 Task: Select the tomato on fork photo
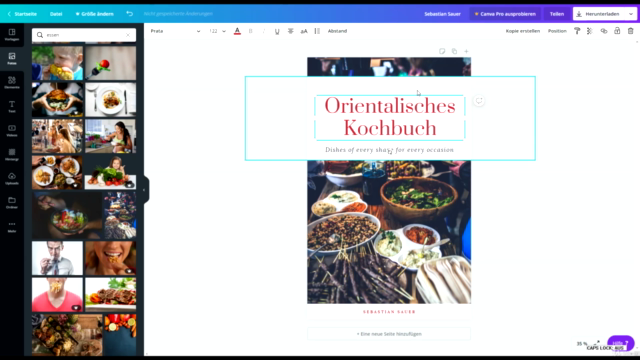(111, 63)
